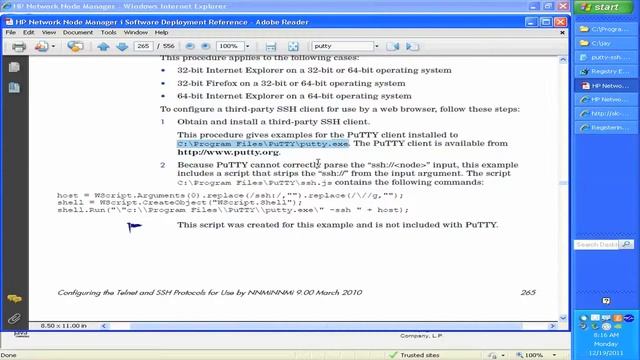The image size is (640, 360).
Task: Switch to the C:\Progra... folder taskbar item
Action: tap(606, 29)
